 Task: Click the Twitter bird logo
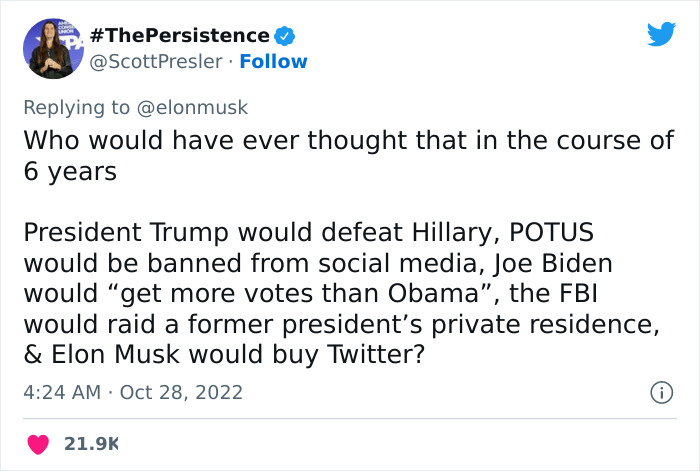661,35
